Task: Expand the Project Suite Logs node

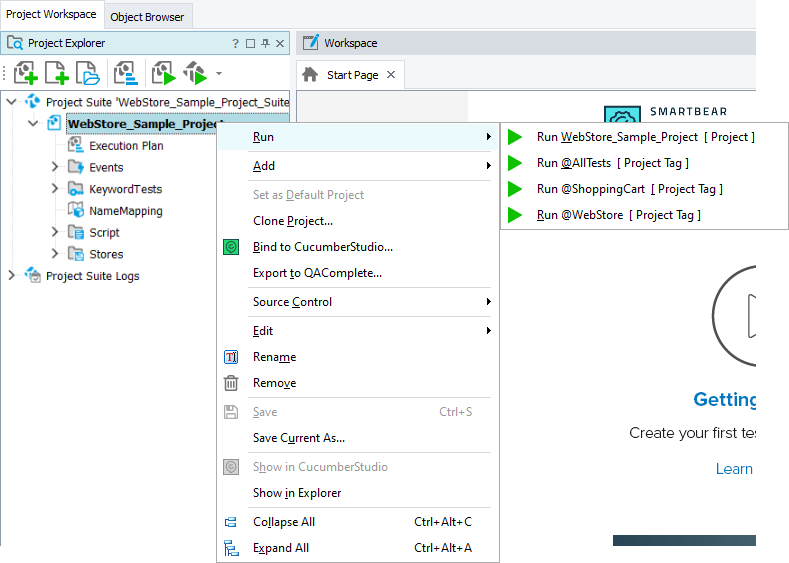Action: coord(12,276)
